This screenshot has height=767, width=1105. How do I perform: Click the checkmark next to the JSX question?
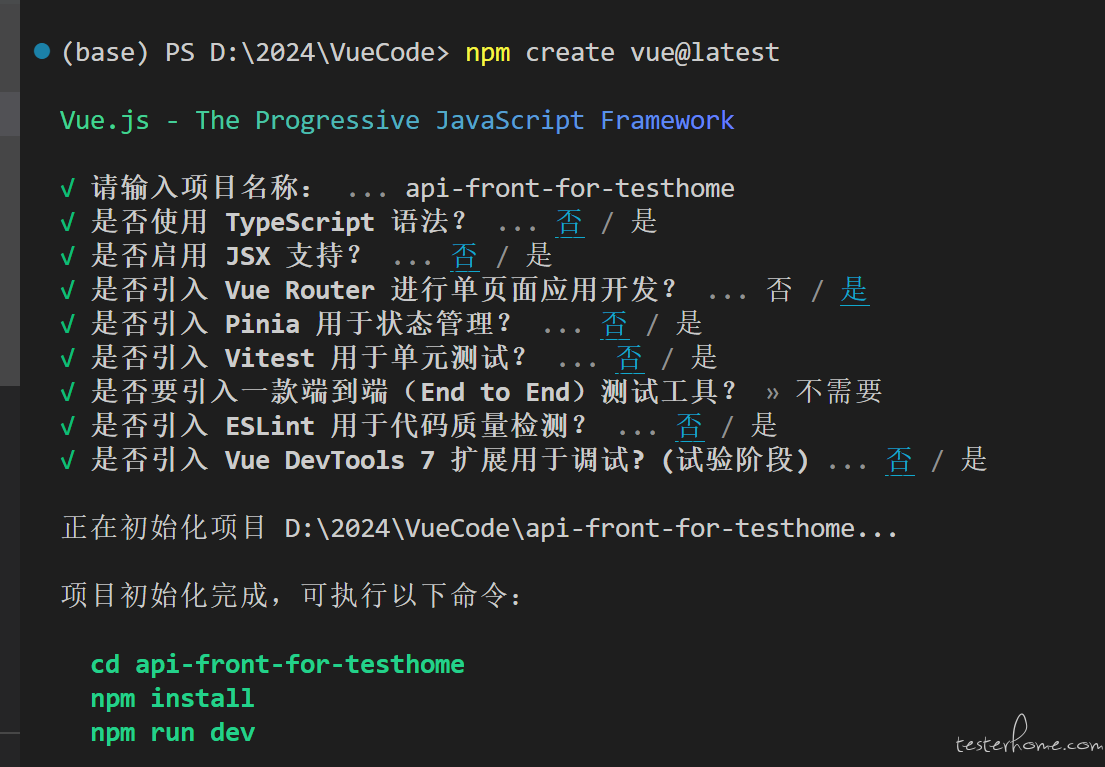click(68, 256)
